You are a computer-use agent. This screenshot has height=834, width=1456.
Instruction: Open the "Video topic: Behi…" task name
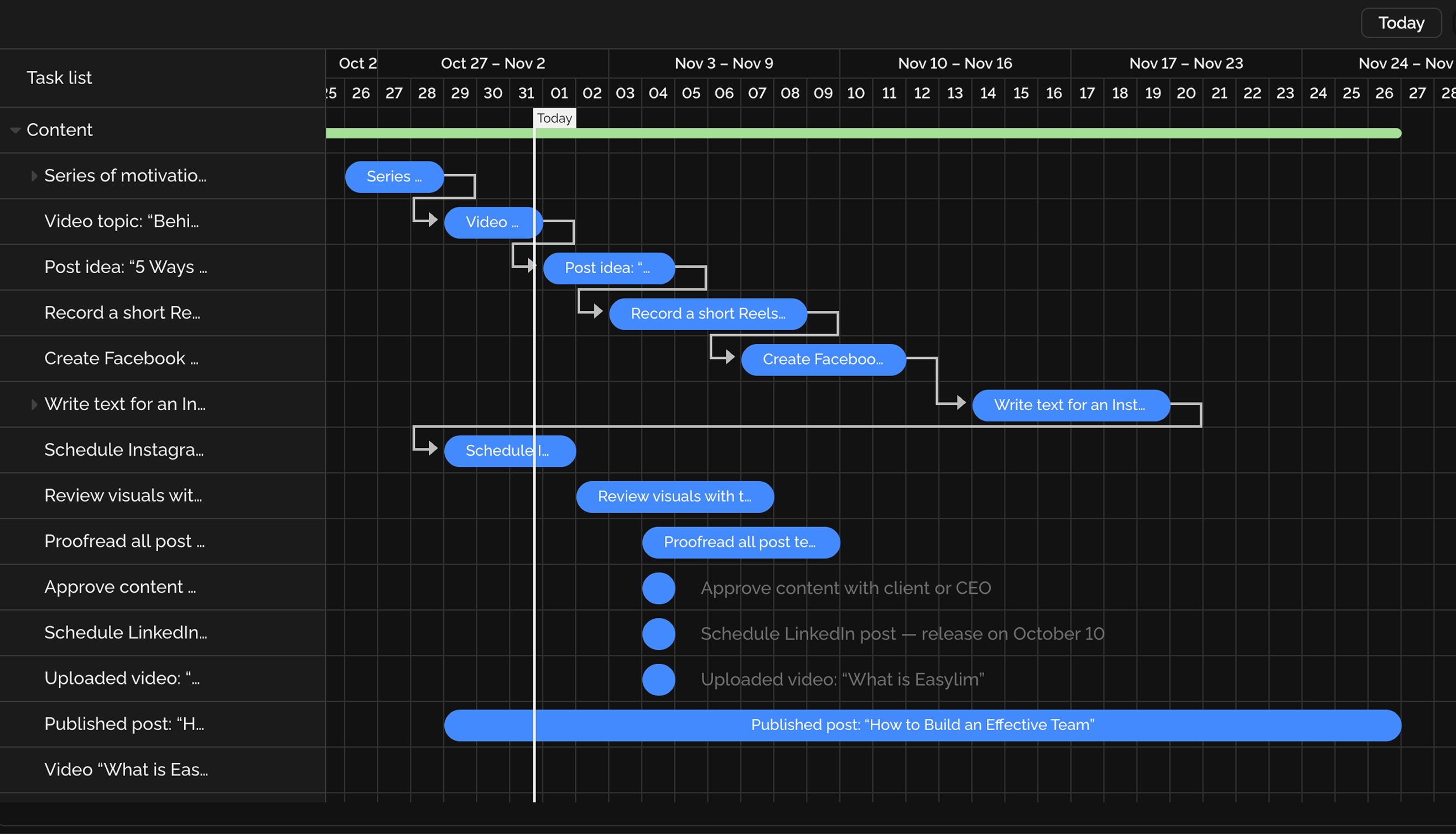pyautogui.click(x=121, y=222)
